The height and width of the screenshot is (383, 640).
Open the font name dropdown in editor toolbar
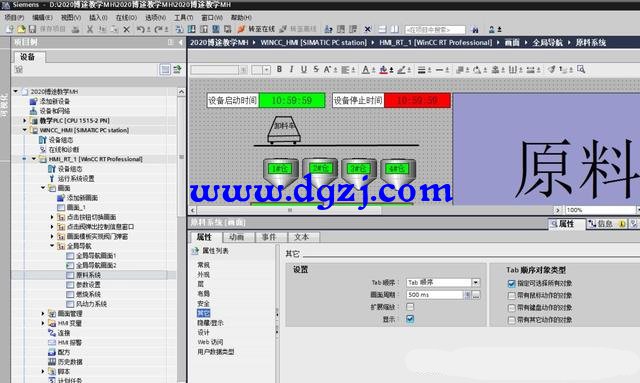click(244, 70)
